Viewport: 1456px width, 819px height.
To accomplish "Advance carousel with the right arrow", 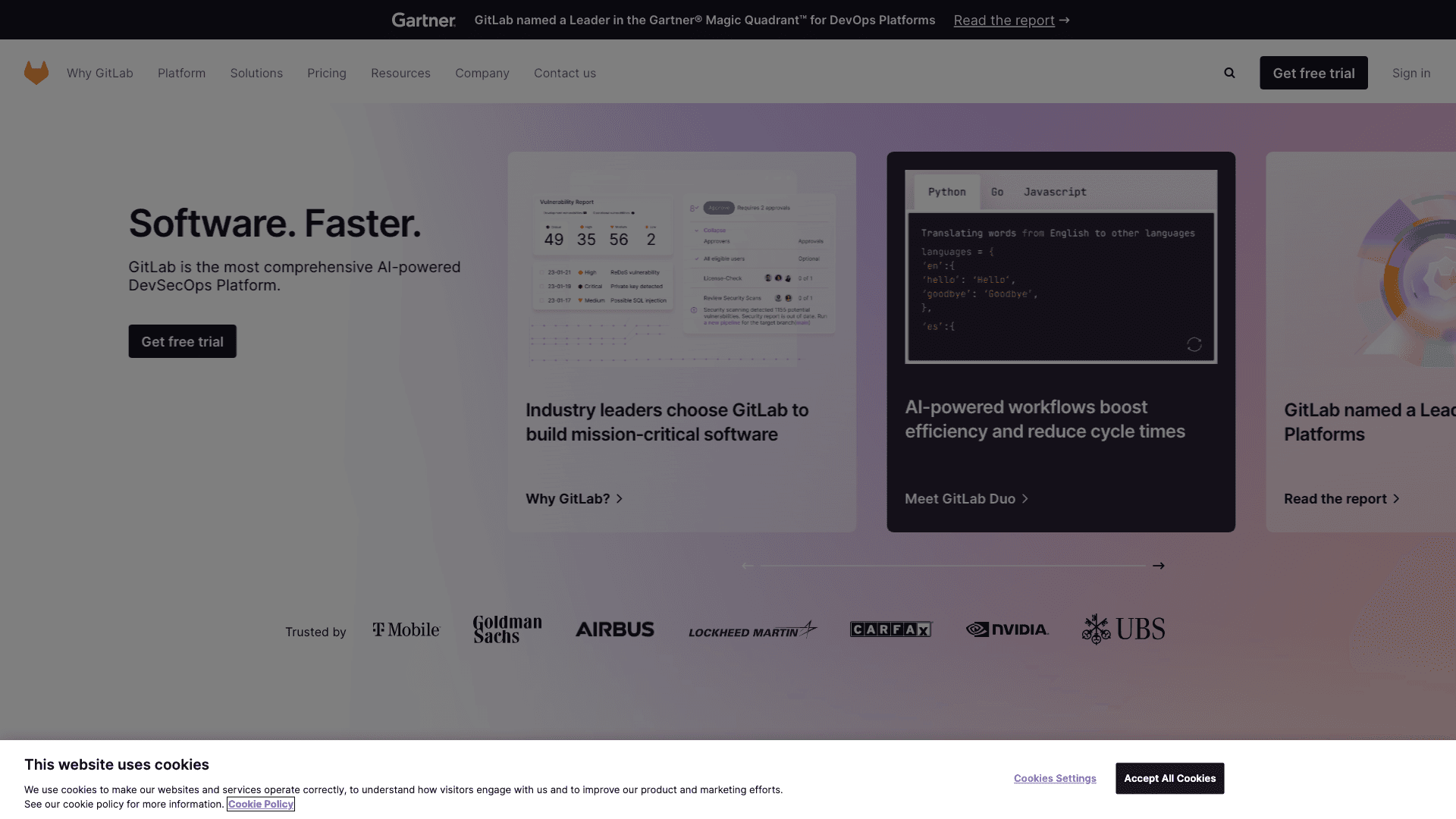I will [1159, 566].
